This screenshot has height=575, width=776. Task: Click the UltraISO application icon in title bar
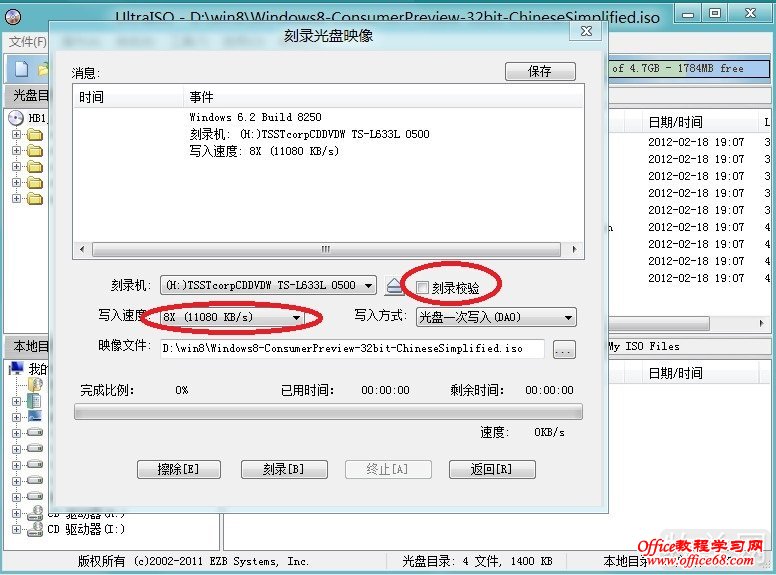(13, 17)
